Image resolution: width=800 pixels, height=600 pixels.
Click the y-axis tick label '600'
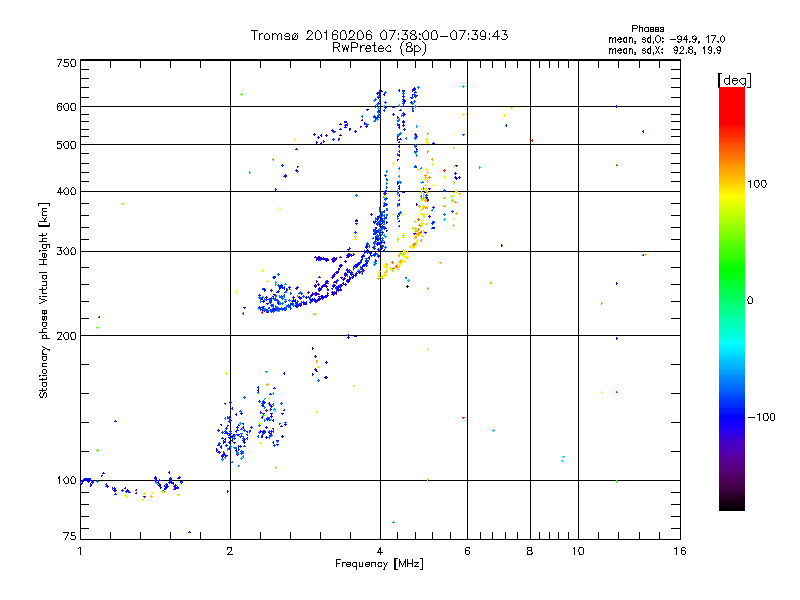66,107
